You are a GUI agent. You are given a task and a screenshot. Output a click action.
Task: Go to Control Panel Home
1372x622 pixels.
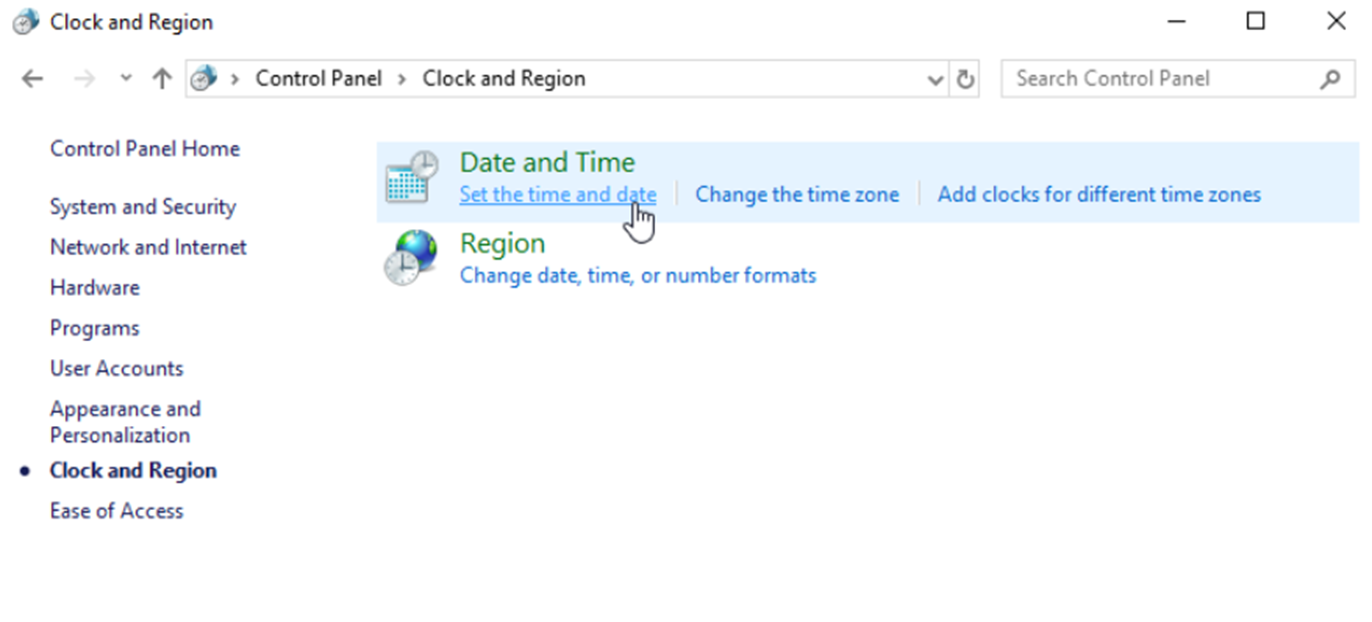pyautogui.click(x=145, y=149)
